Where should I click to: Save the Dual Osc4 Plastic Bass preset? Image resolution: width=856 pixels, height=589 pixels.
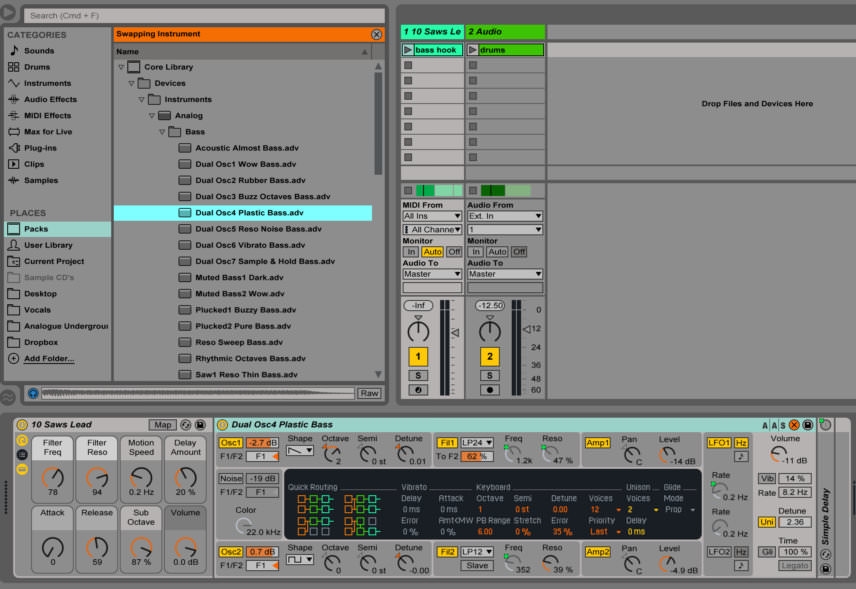[x=807, y=425]
